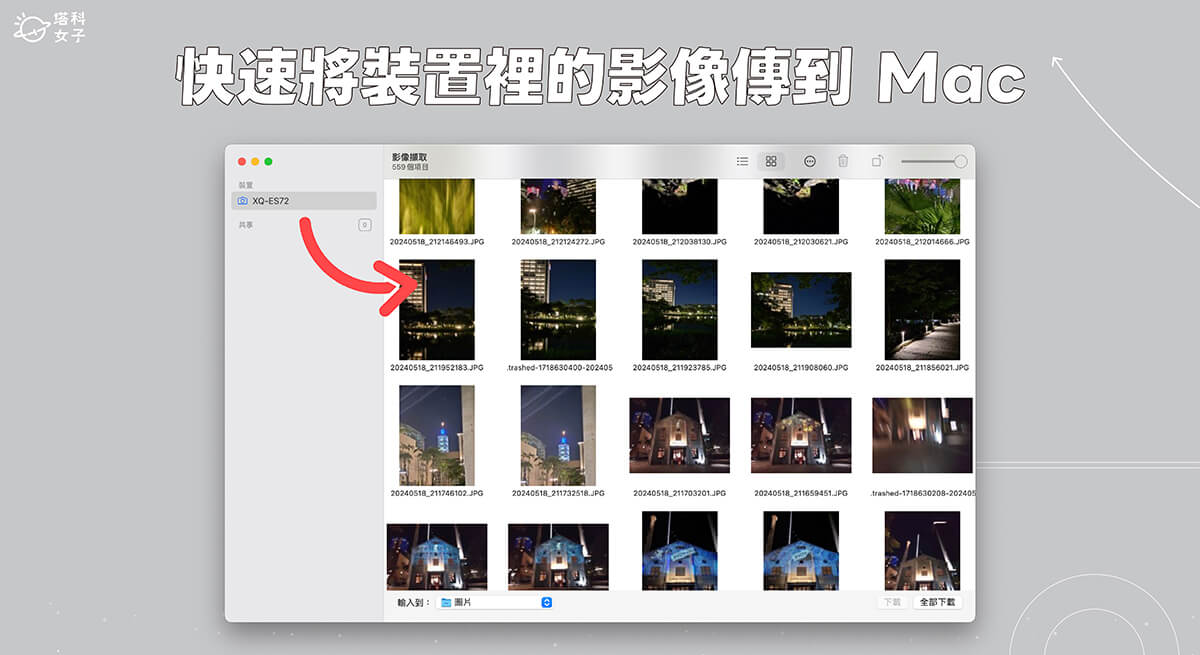Select photo 20240518_211908060.JPG
Image resolution: width=1200 pixels, height=655 pixels.
point(801,310)
